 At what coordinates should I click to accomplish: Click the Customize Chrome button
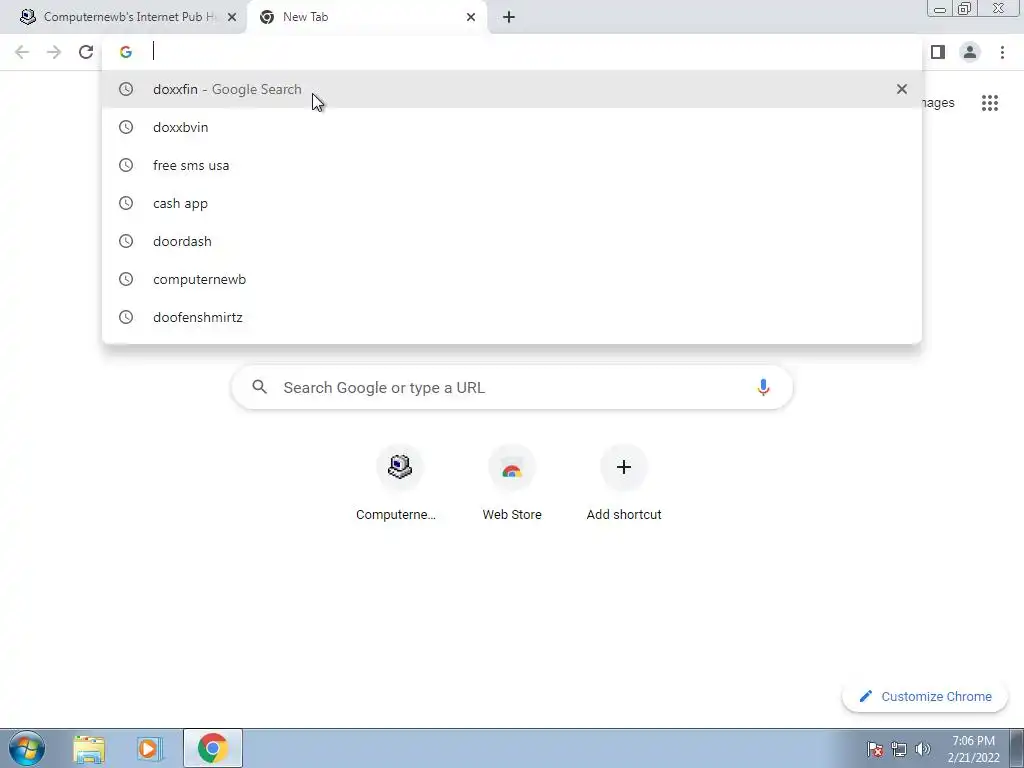[925, 696]
